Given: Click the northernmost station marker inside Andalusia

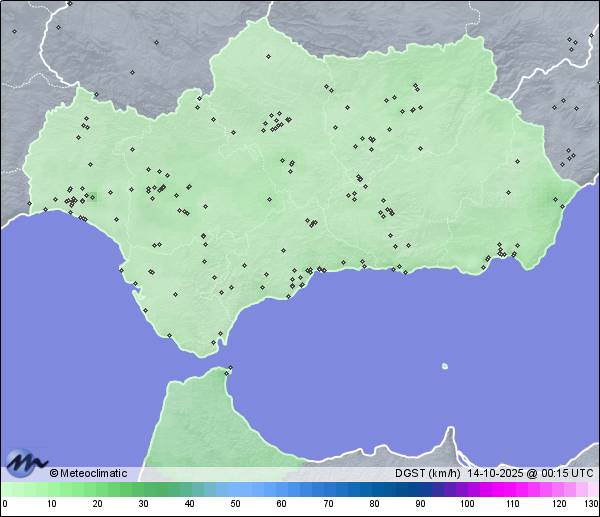Looking at the screenshot, I should click(269, 56).
